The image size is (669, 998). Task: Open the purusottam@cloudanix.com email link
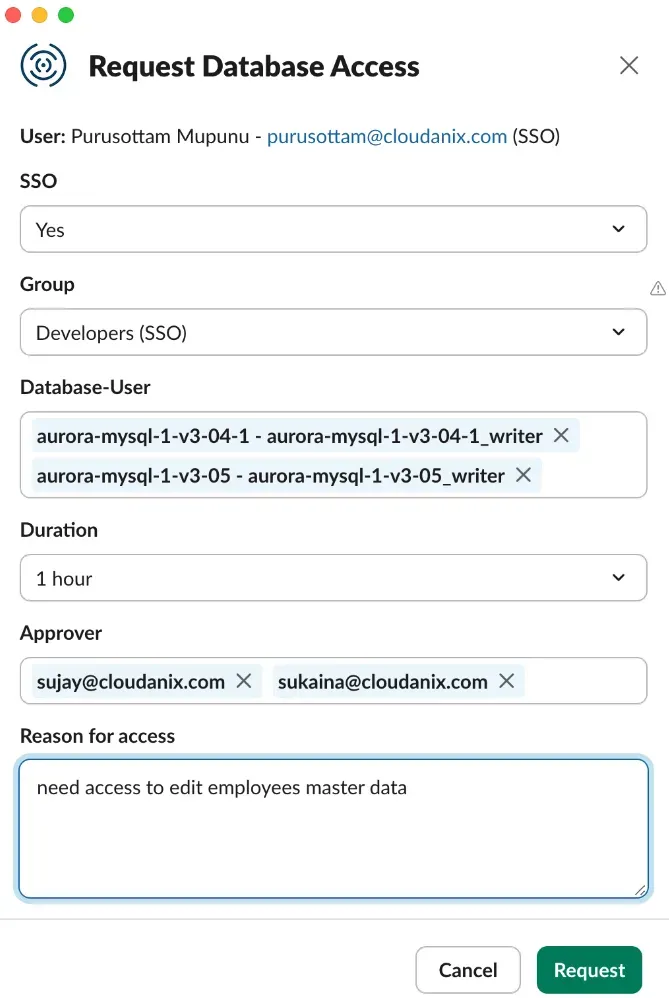point(386,136)
